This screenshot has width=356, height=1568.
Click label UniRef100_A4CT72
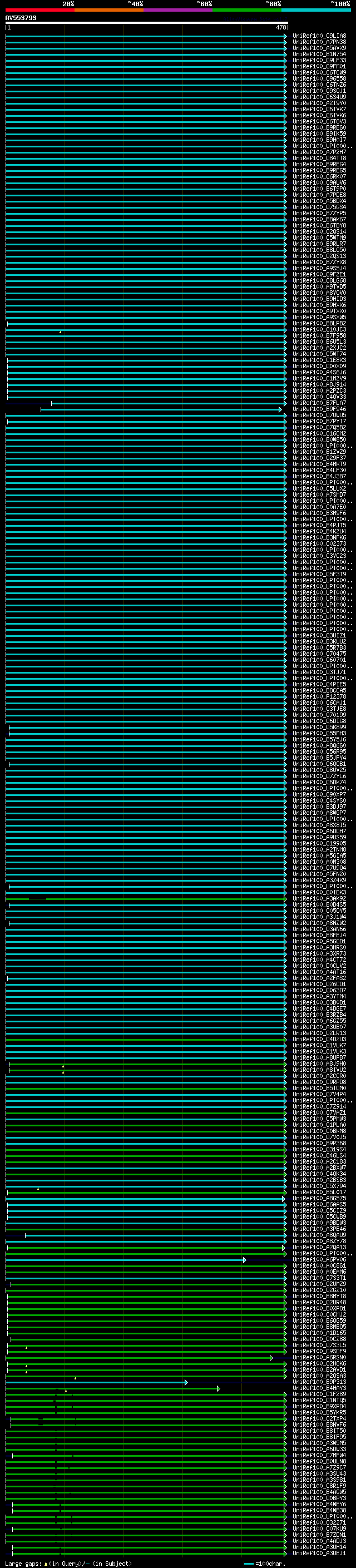319,959
